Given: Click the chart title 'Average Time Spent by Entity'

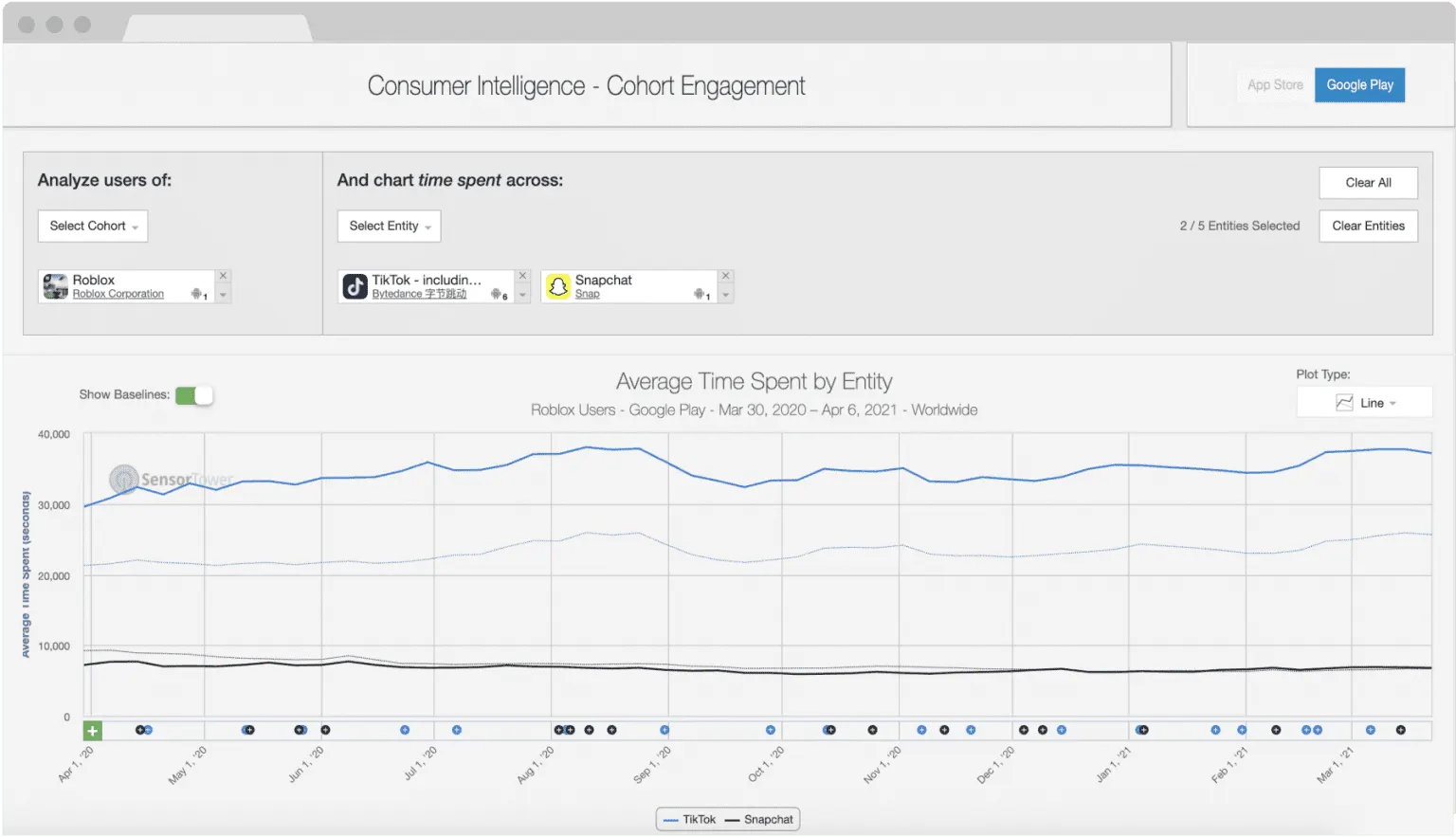Looking at the screenshot, I should pyautogui.click(x=755, y=382).
